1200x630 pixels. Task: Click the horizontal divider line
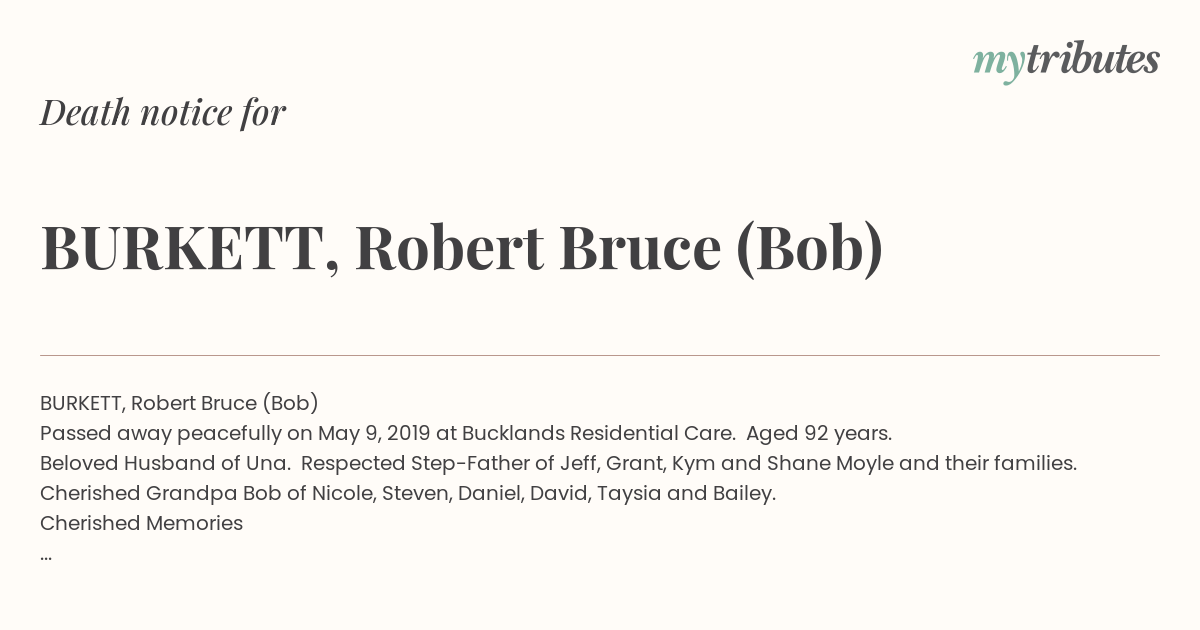pyautogui.click(x=600, y=355)
